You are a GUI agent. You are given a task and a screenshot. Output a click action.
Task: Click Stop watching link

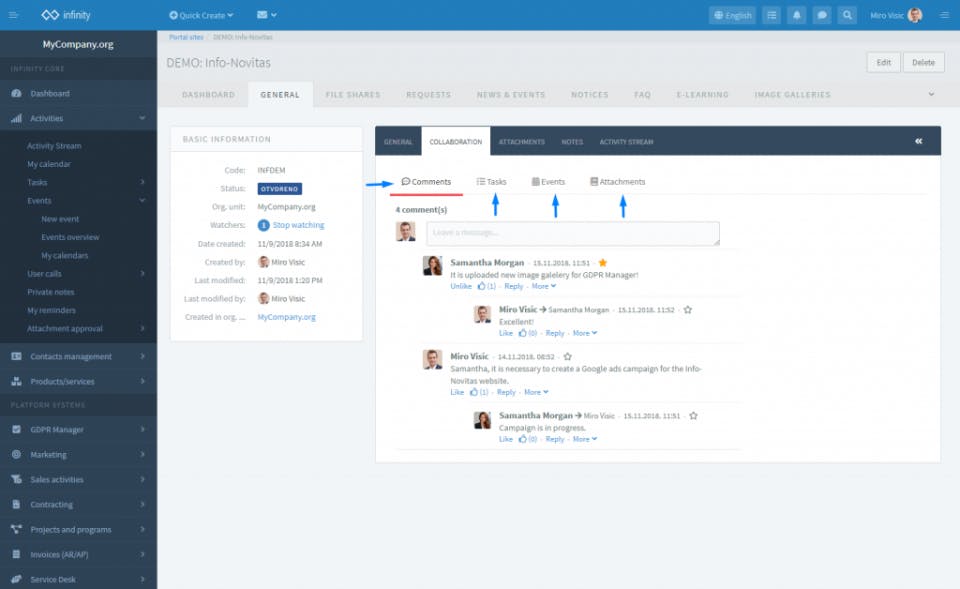tap(298, 225)
